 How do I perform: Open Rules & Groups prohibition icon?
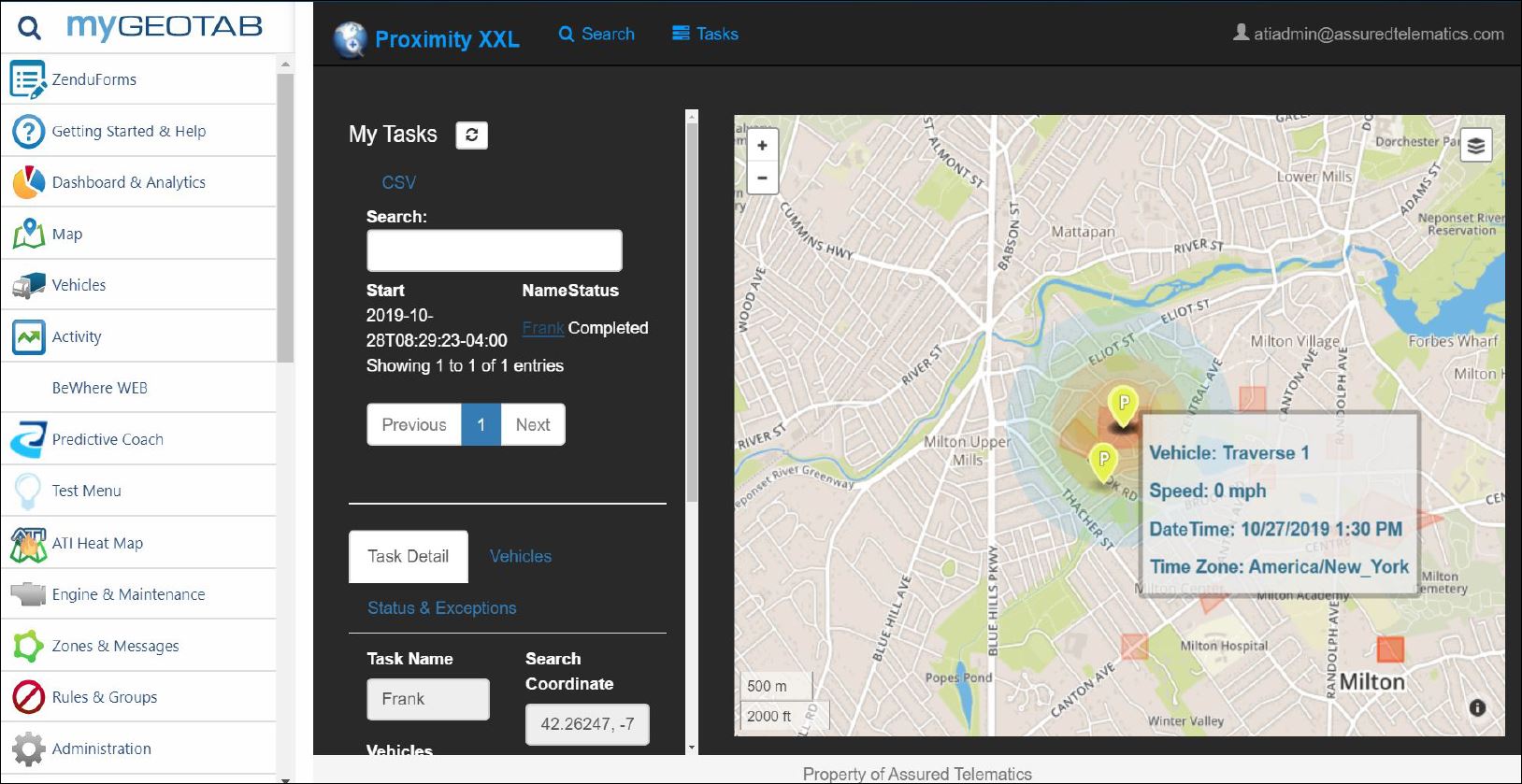point(28,697)
